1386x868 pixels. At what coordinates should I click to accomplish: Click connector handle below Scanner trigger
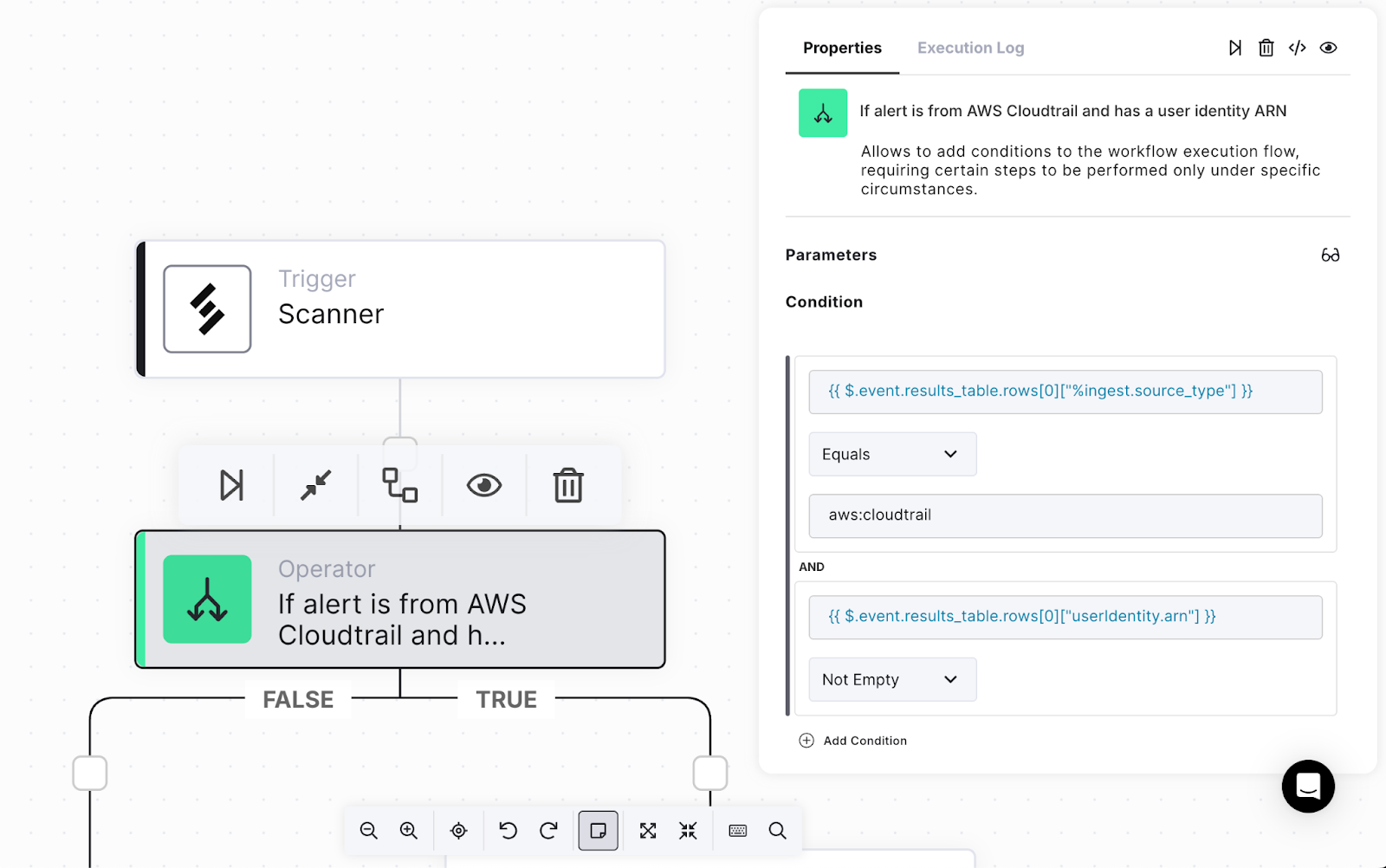400,453
